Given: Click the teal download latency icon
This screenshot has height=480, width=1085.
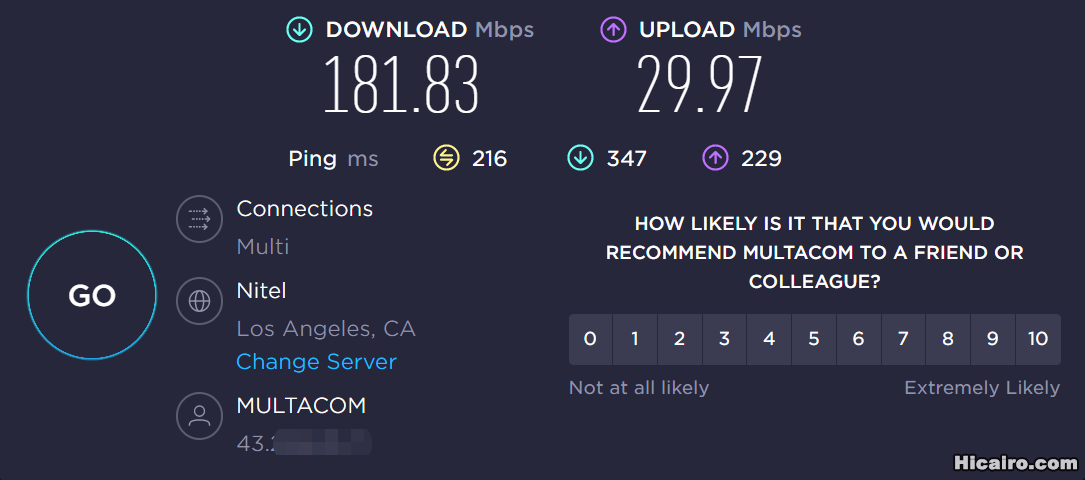Looking at the screenshot, I should pyautogui.click(x=581, y=159).
